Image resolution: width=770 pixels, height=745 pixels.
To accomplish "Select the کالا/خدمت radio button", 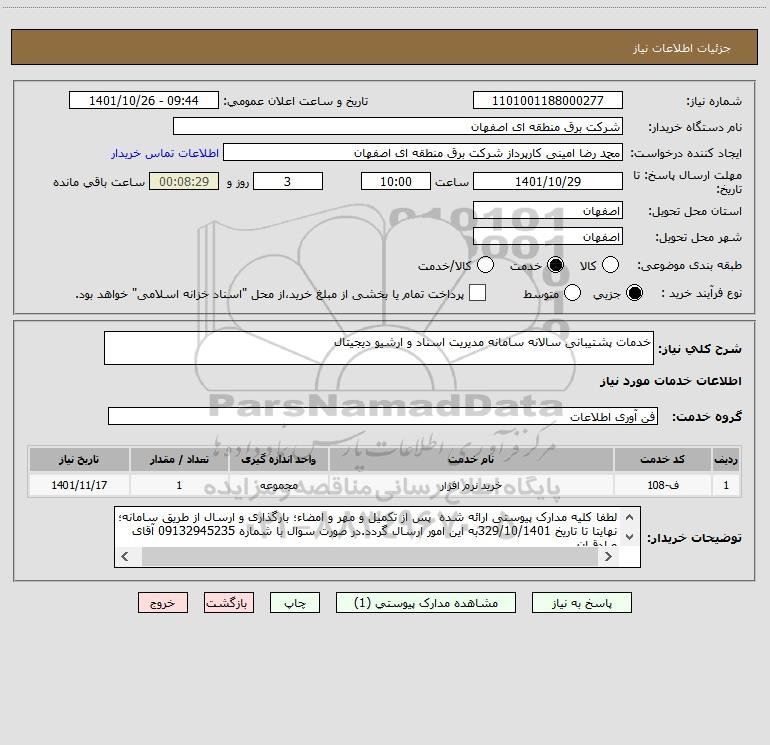I will [x=485, y=265].
